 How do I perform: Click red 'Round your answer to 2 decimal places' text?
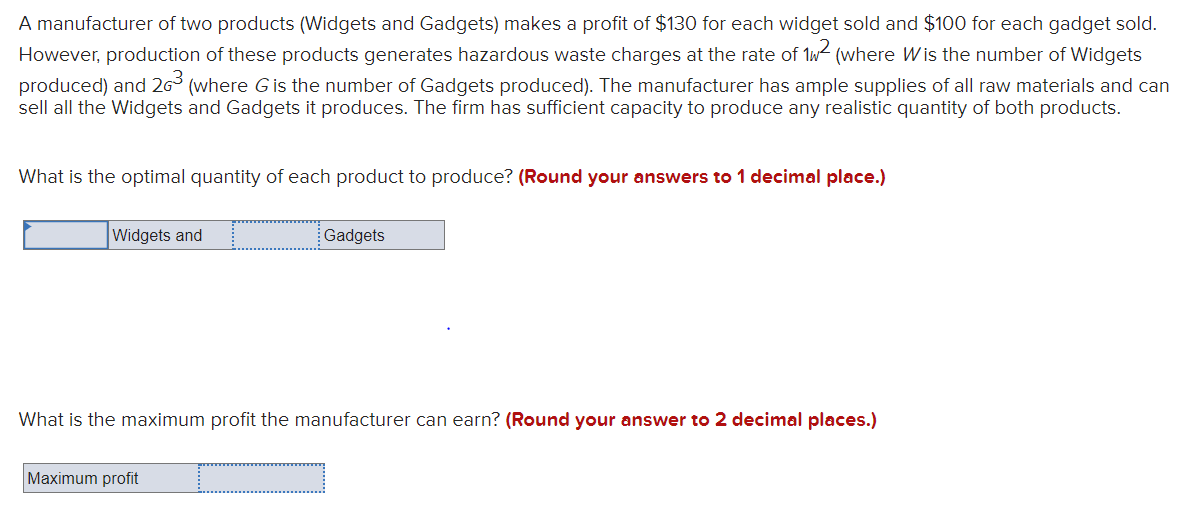[x=691, y=420]
